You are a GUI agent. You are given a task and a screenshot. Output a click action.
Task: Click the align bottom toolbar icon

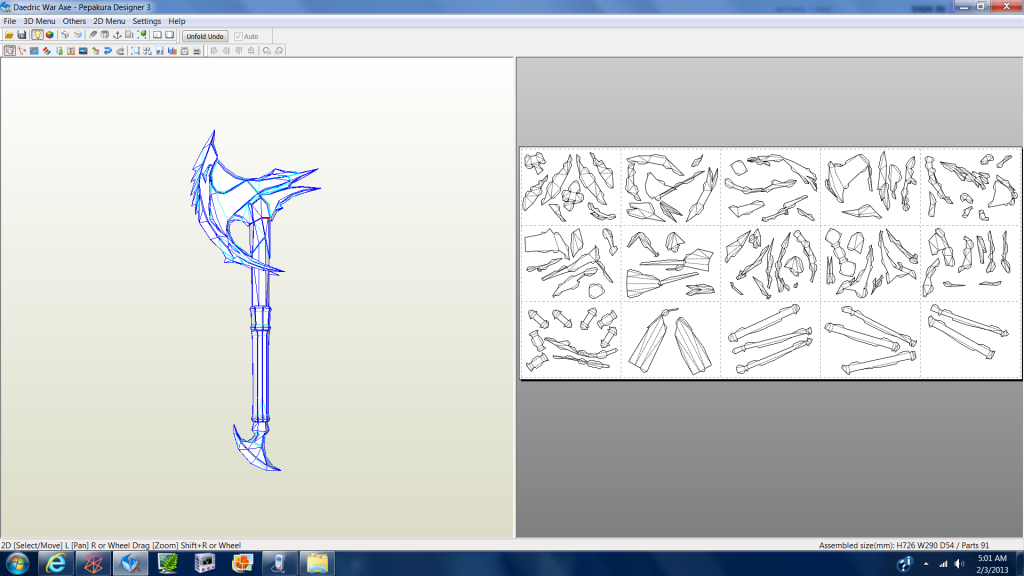(x=251, y=51)
